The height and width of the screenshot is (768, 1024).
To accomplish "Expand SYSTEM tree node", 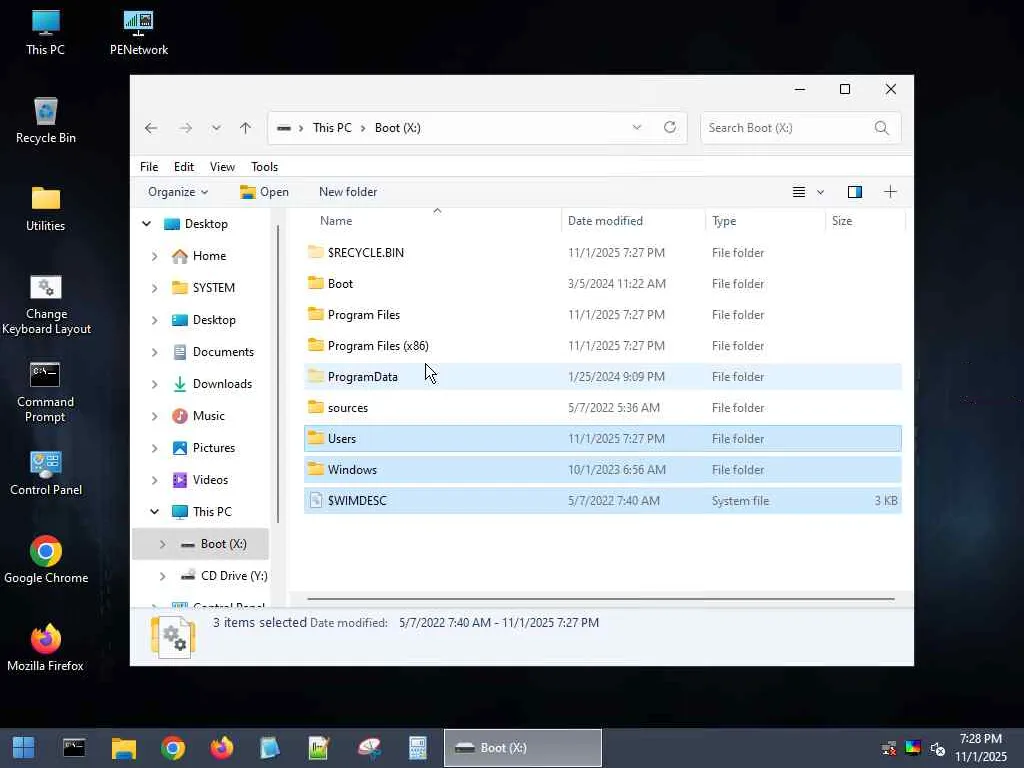I will (155, 288).
